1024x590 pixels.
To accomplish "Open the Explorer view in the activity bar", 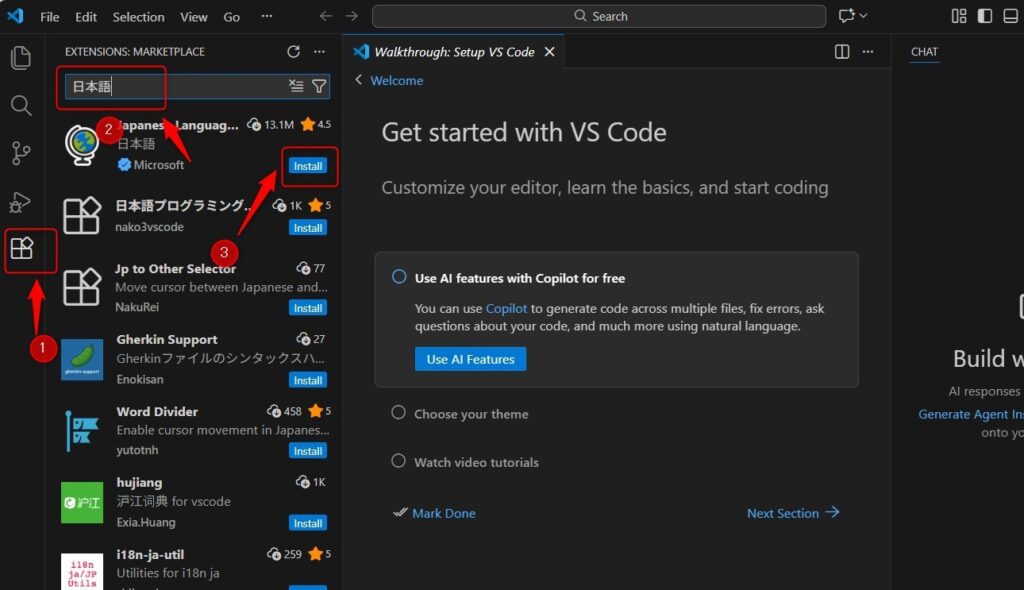I will (x=20, y=58).
